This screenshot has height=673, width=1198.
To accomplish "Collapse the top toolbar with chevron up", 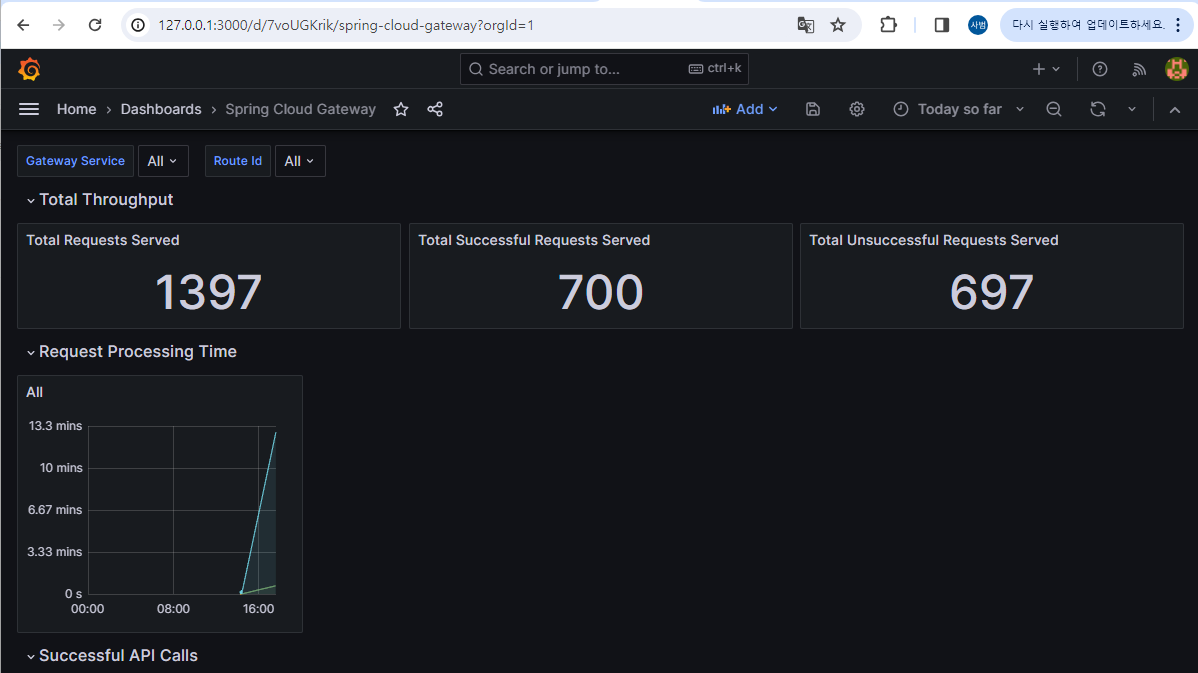I will [1175, 110].
